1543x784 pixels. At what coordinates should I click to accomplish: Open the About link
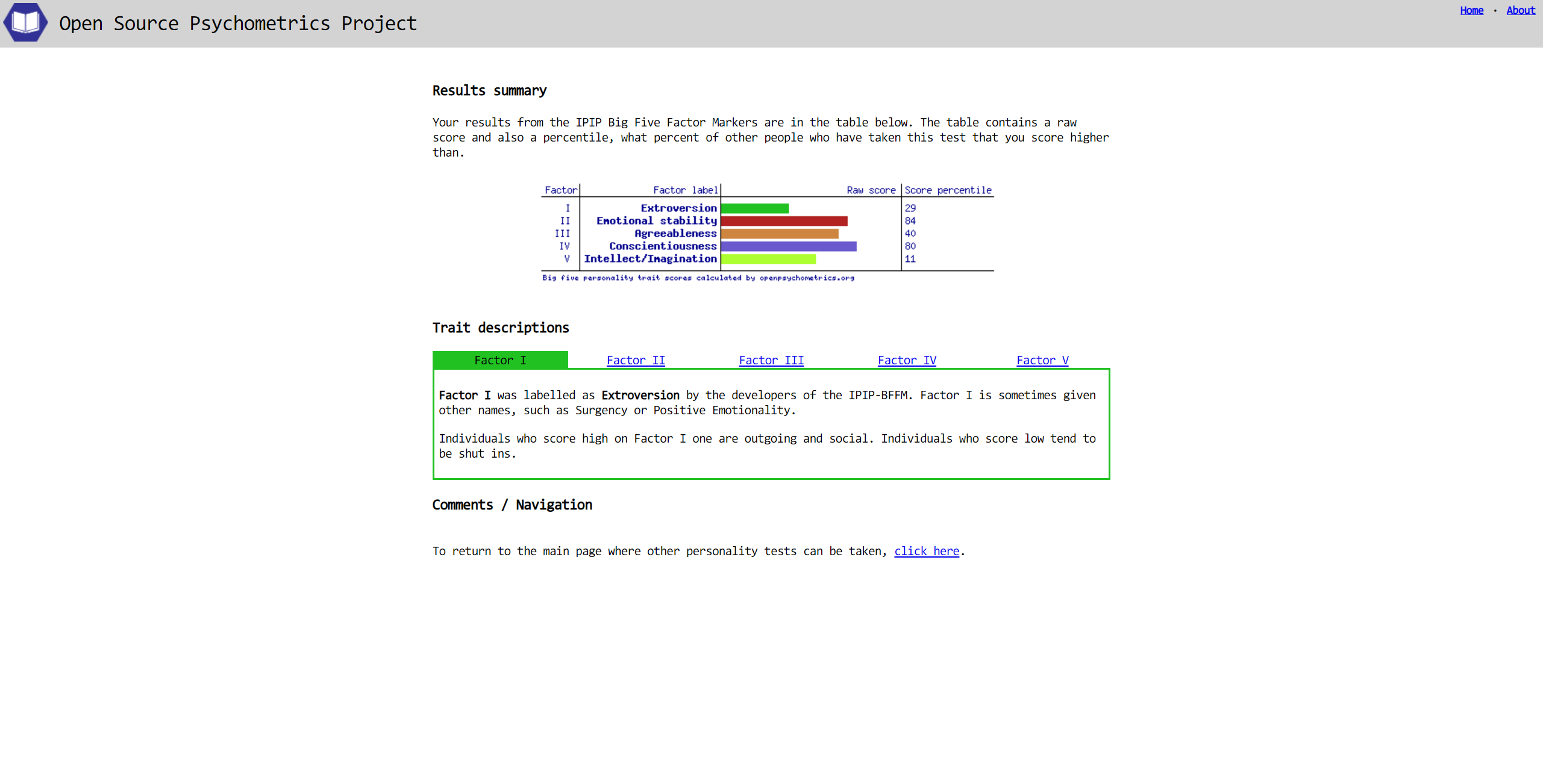pyautogui.click(x=1520, y=10)
